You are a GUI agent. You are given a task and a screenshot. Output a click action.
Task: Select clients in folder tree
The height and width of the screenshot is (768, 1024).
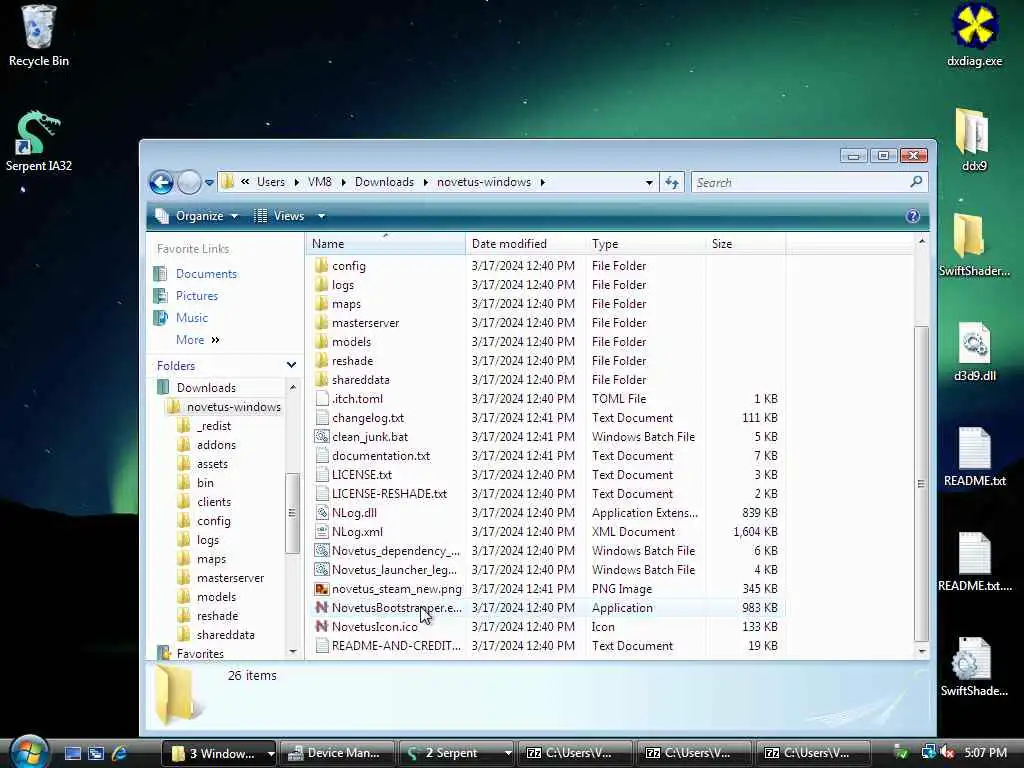[214, 502]
